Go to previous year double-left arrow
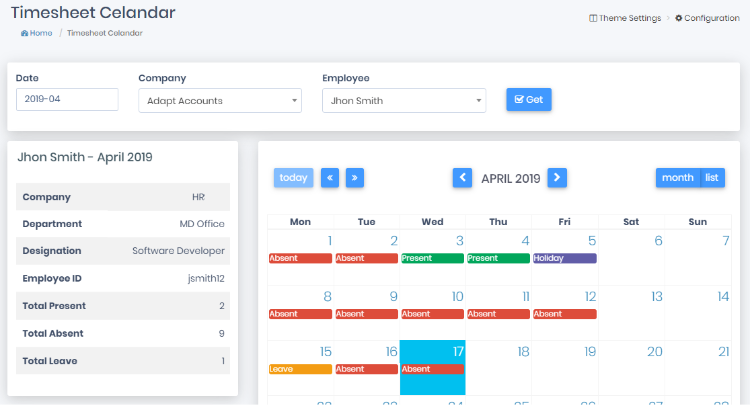Screen dimensions: 750x416 [330, 178]
